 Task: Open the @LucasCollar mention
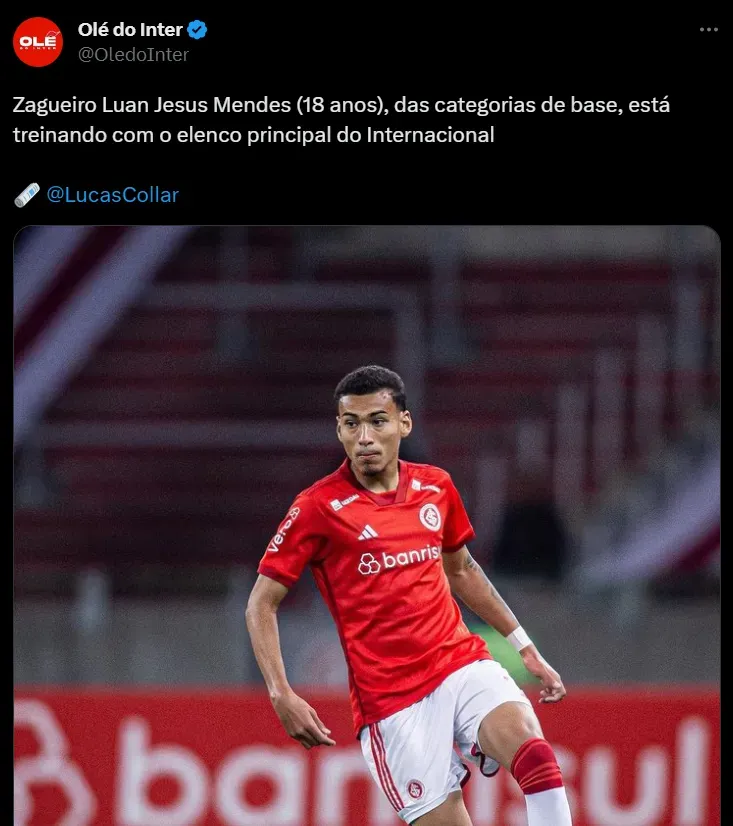tap(113, 195)
